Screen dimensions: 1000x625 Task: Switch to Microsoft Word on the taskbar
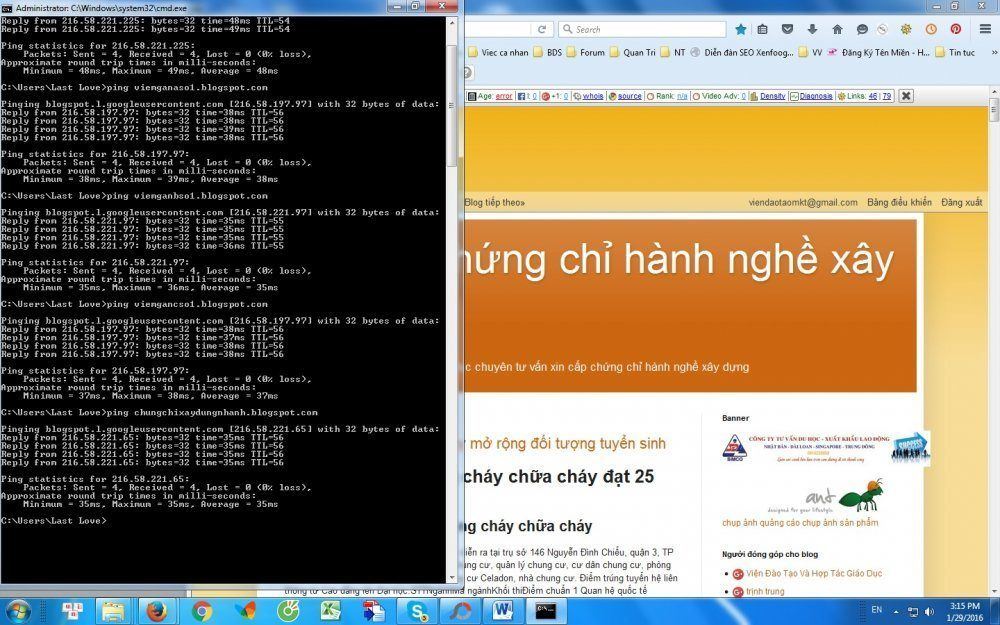pyautogui.click(x=503, y=612)
